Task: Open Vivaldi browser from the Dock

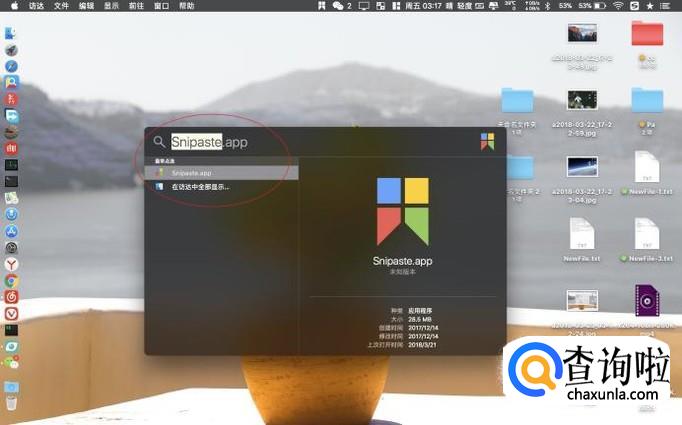Action: pyautogui.click(x=11, y=314)
